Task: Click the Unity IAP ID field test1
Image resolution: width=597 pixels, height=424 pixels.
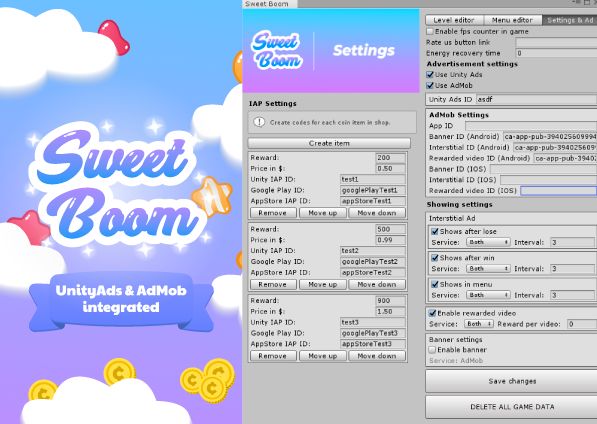Action: (x=373, y=179)
